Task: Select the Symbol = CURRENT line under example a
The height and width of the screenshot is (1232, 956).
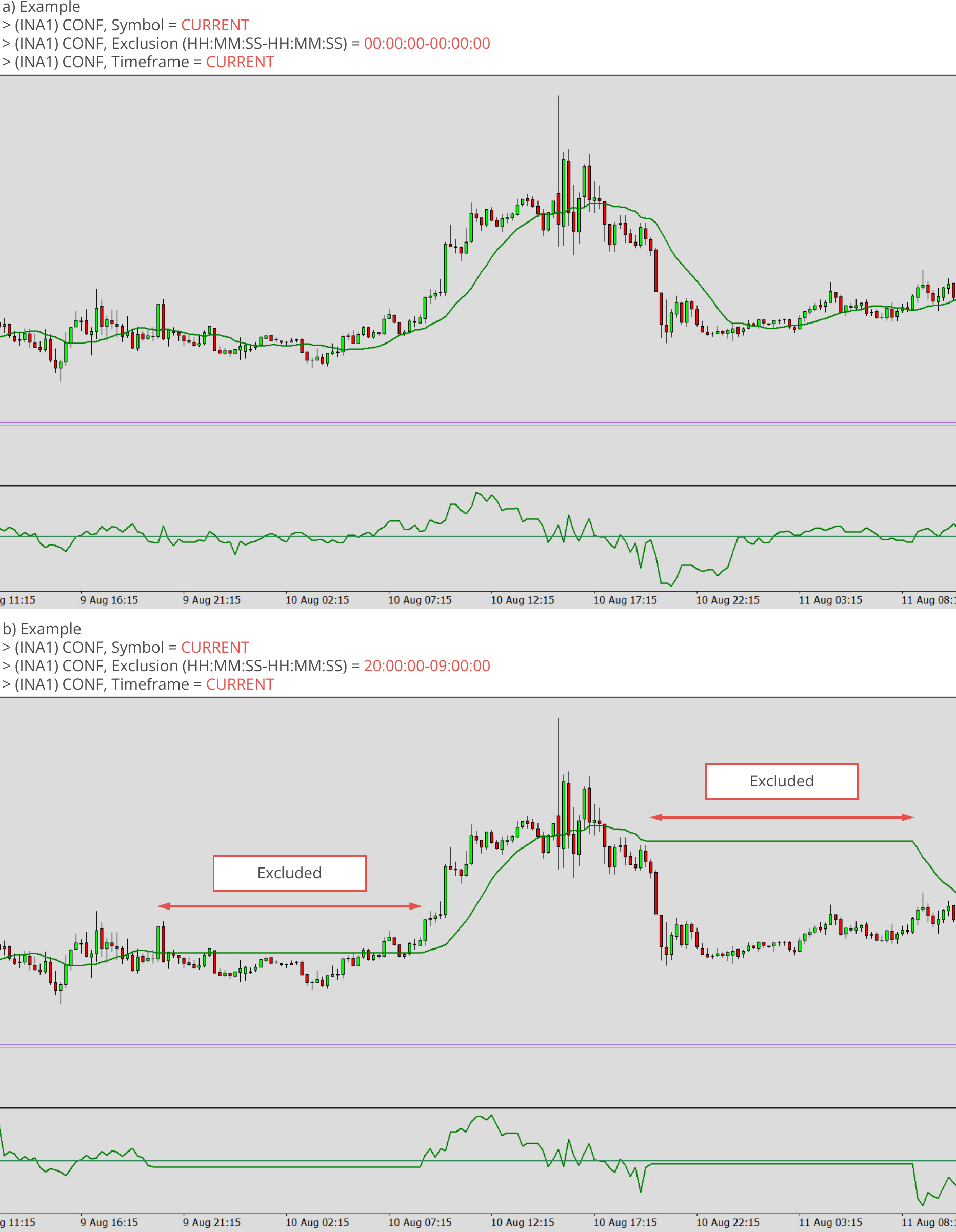Action: (126, 26)
